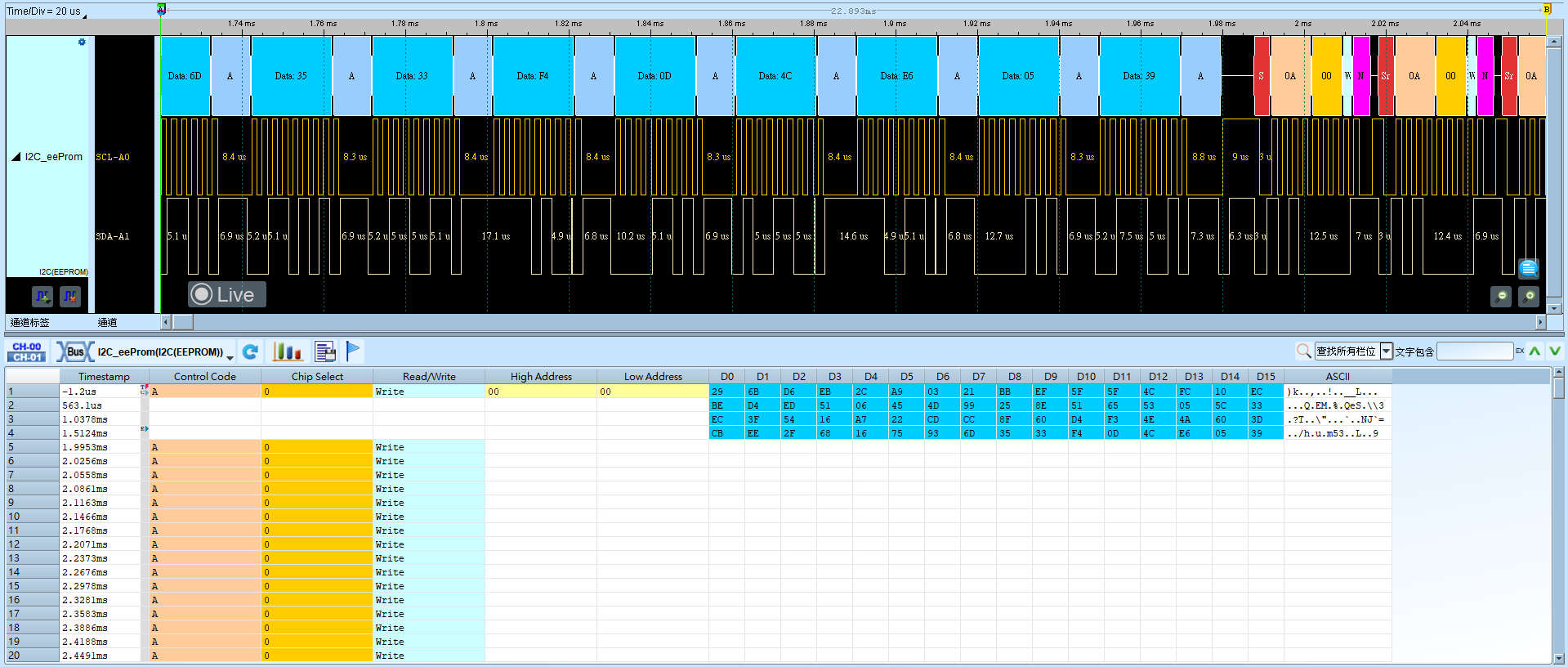1568x667 pixels.
Task: Click the CH-00 CH-01 channel icon
Action: click(x=27, y=351)
